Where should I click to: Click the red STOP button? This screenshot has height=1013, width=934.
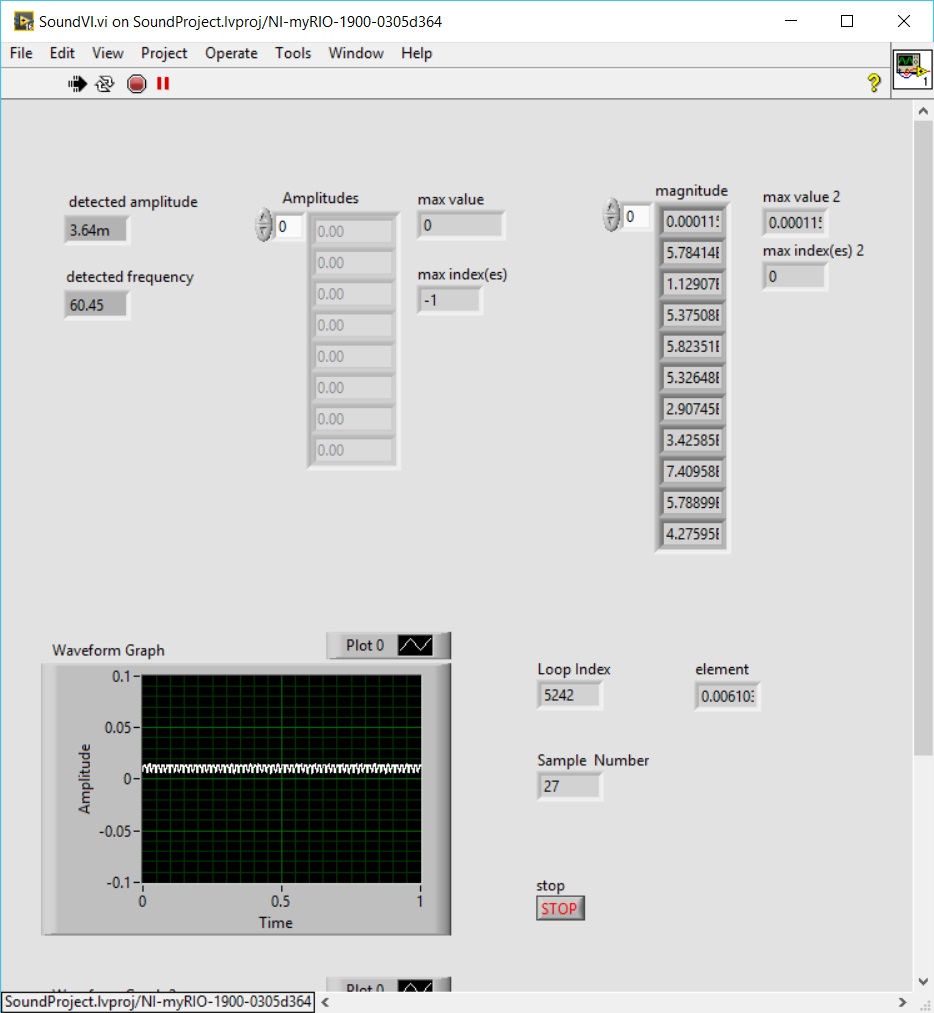tap(560, 908)
